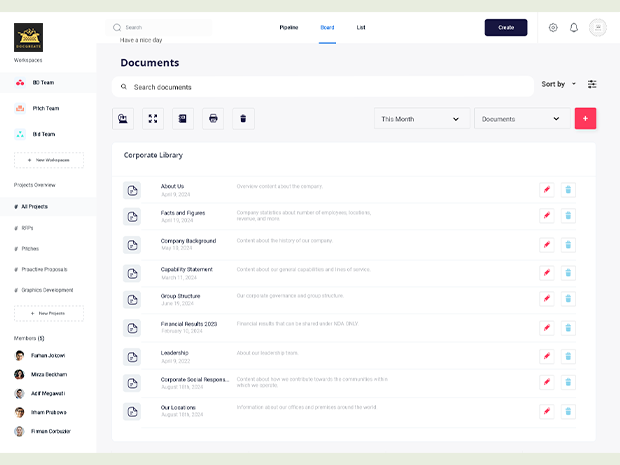The width and height of the screenshot is (620, 465).
Task: Delete the Financial Results 2023 document
Action: [x=568, y=328]
